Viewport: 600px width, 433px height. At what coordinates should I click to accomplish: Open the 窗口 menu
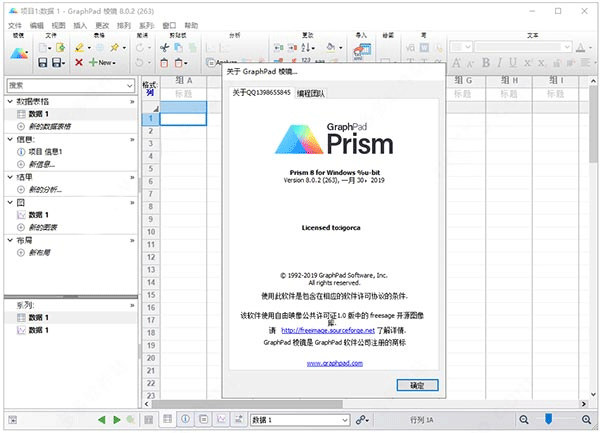169,25
